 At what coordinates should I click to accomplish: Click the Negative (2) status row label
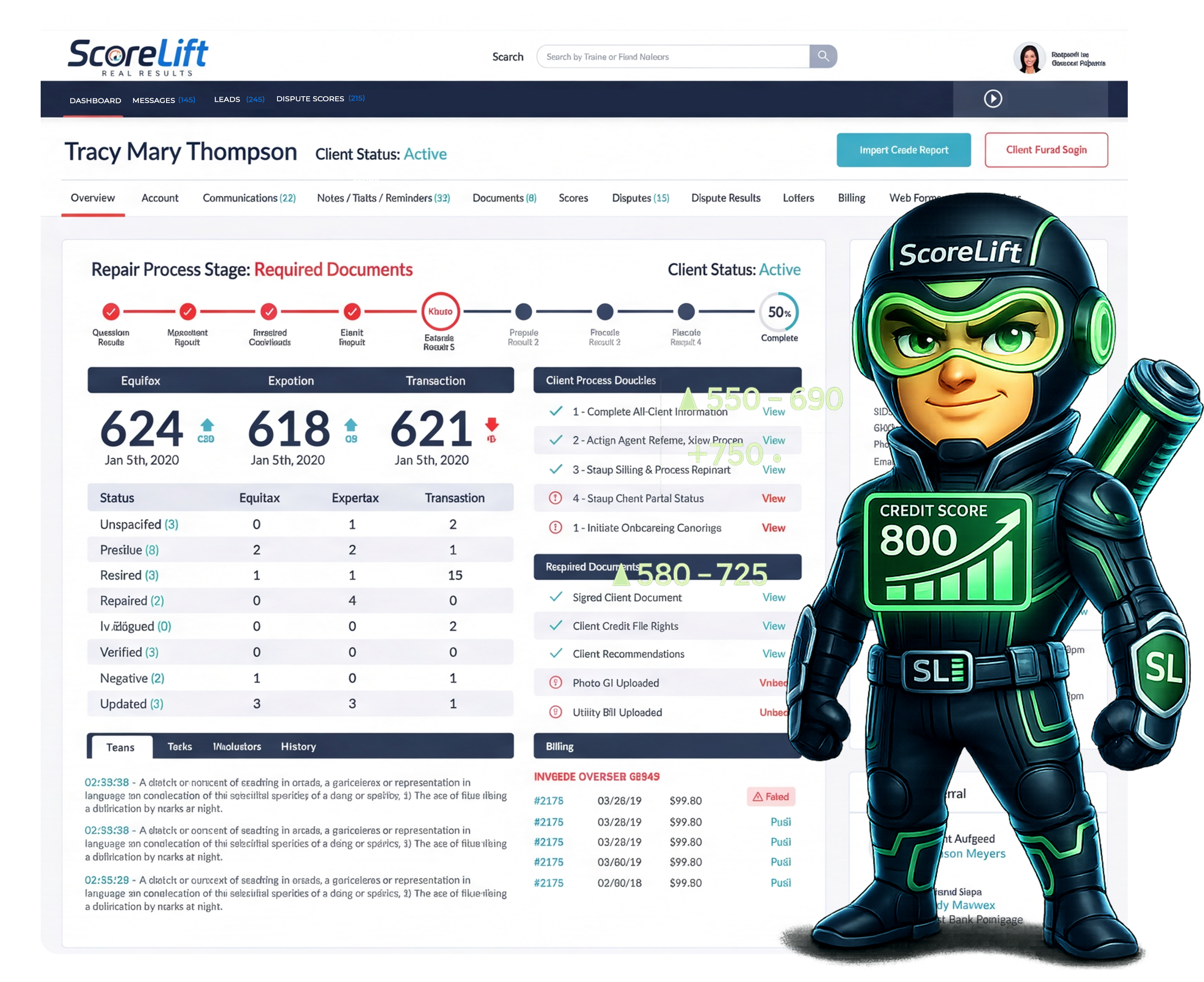(132, 678)
